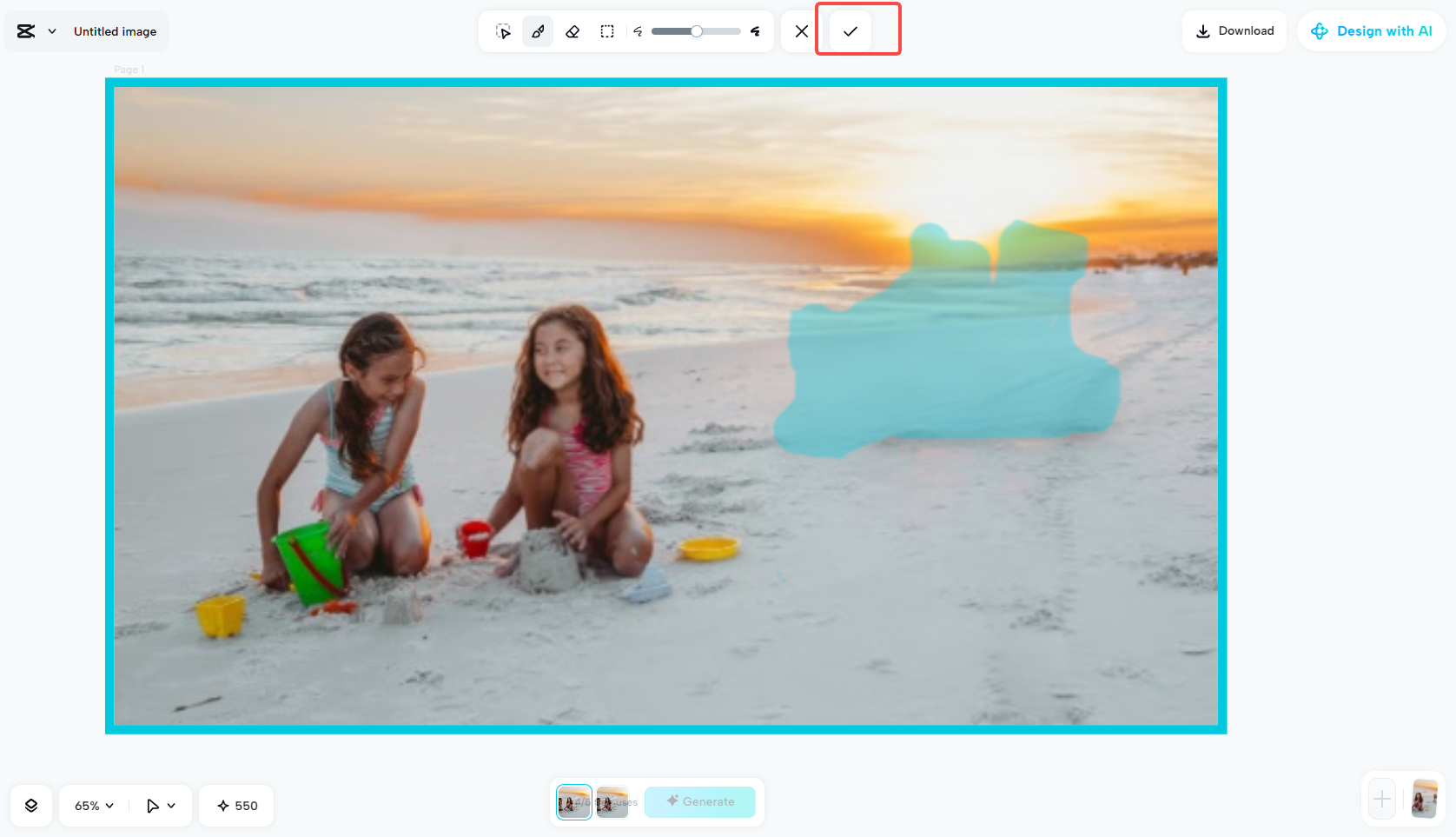This screenshot has width=1456, height=837.
Task: Select the brush tool
Action: 538,31
